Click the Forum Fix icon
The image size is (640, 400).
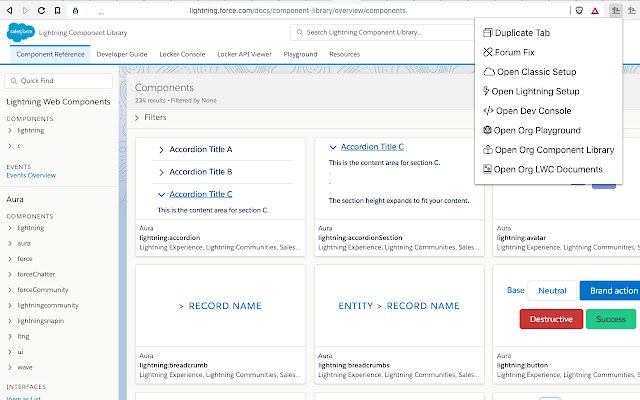click(x=487, y=52)
